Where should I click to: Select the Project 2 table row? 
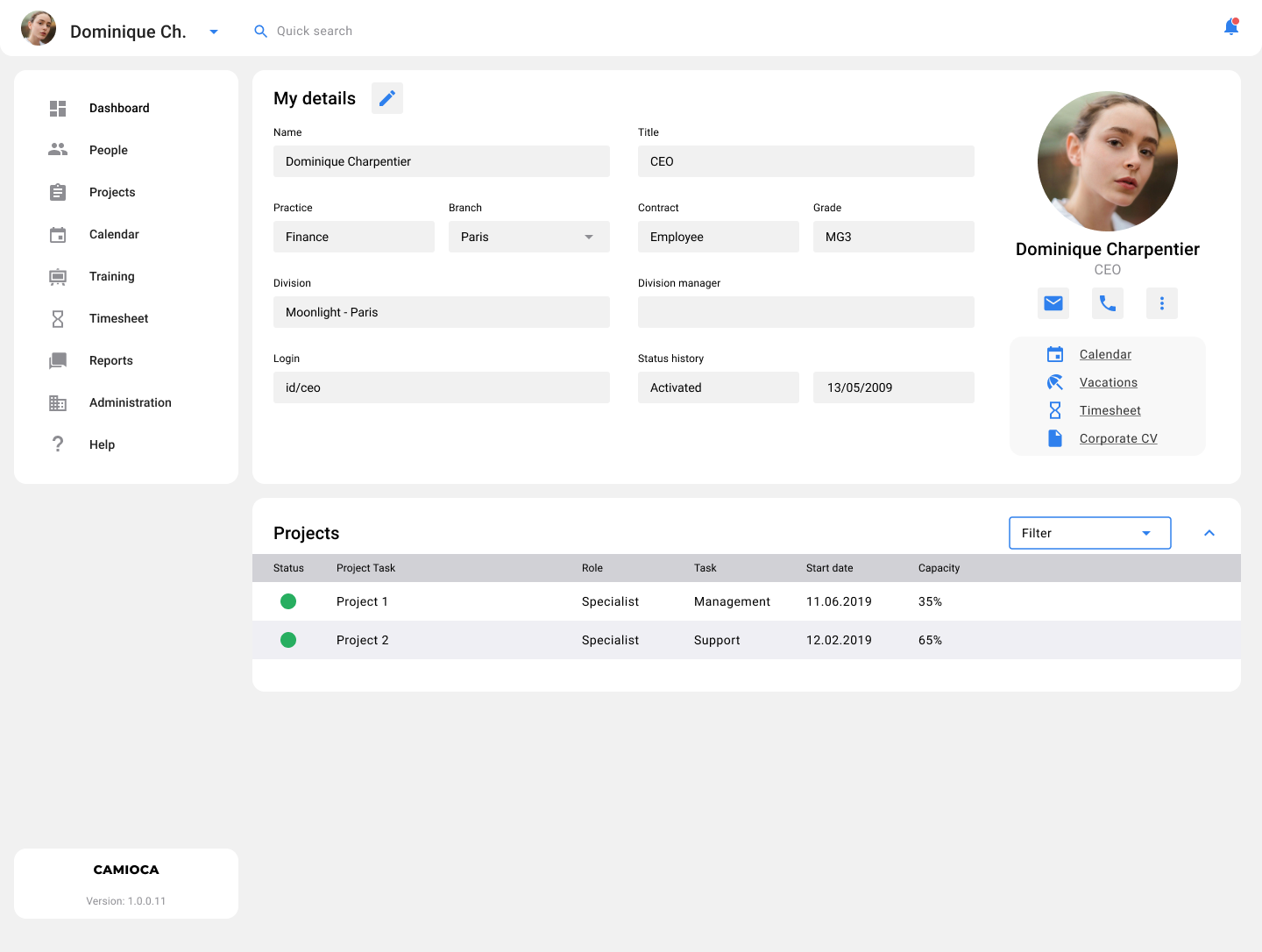pyautogui.click(x=747, y=640)
